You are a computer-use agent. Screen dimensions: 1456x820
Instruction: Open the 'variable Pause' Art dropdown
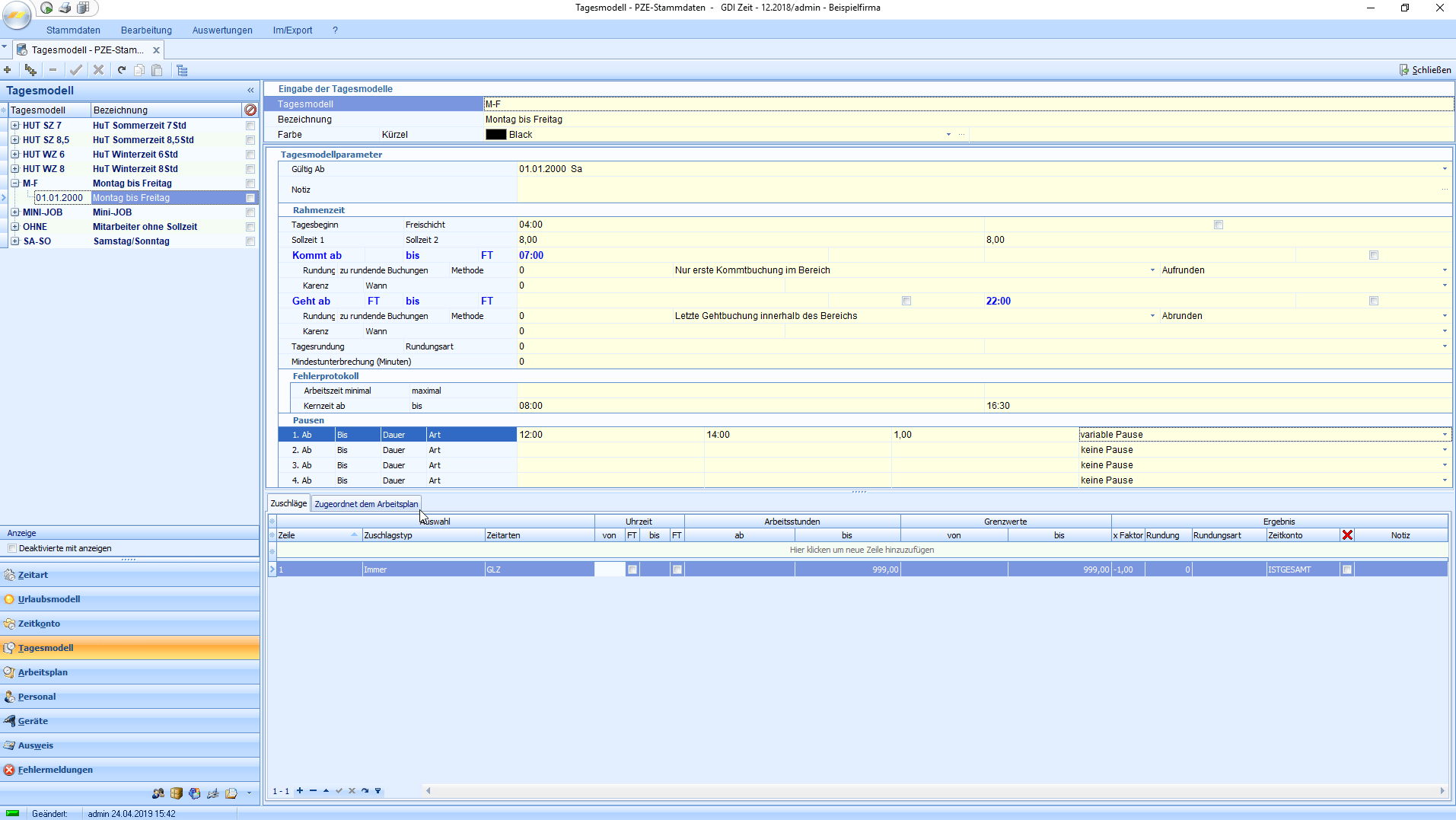(x=1444, y=435)
